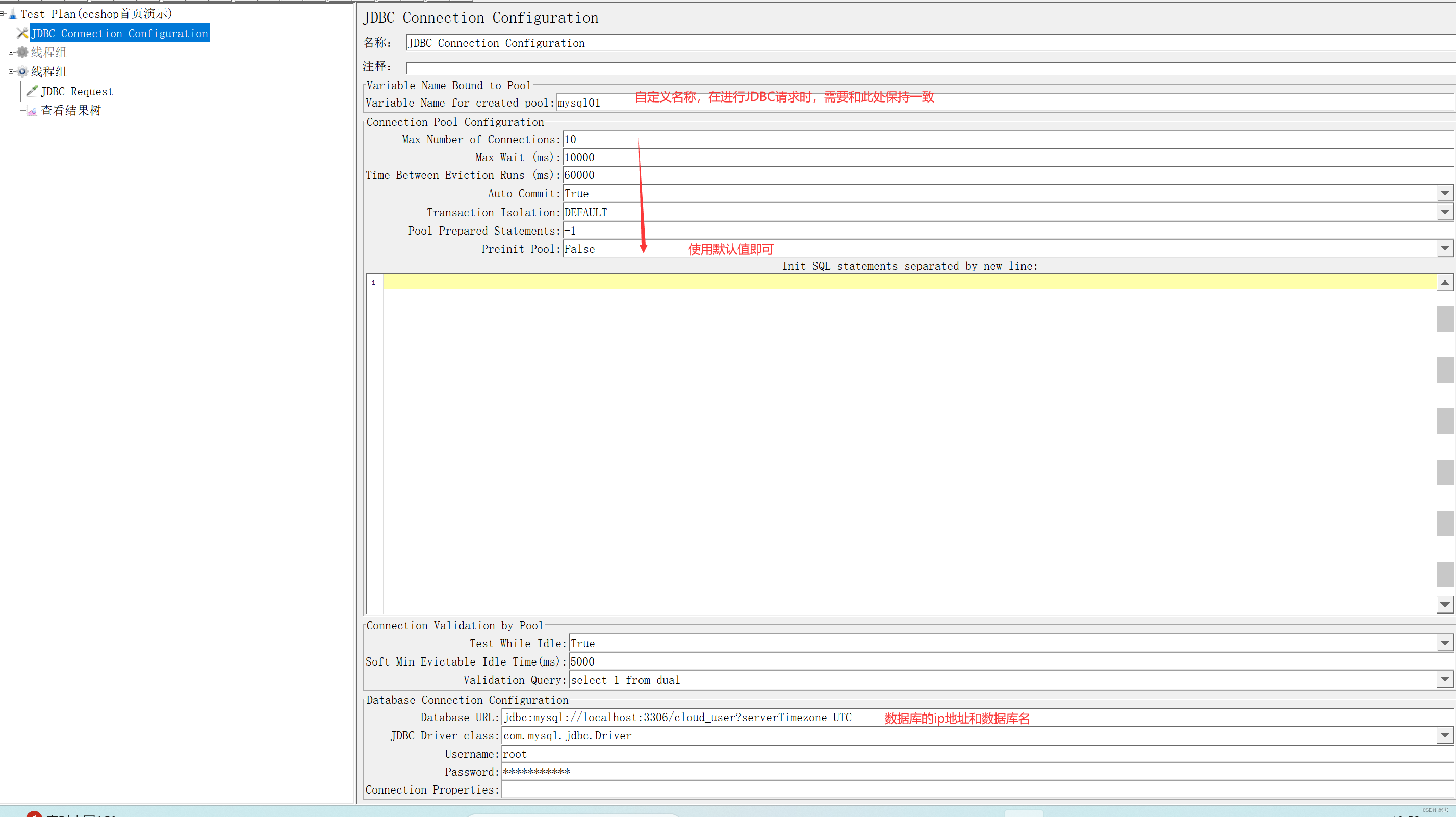Image resolution: width=1456 pixels, height=817 pixels.
Task: Click the 查看结果树 listener icon
Action: pos(32,111)
